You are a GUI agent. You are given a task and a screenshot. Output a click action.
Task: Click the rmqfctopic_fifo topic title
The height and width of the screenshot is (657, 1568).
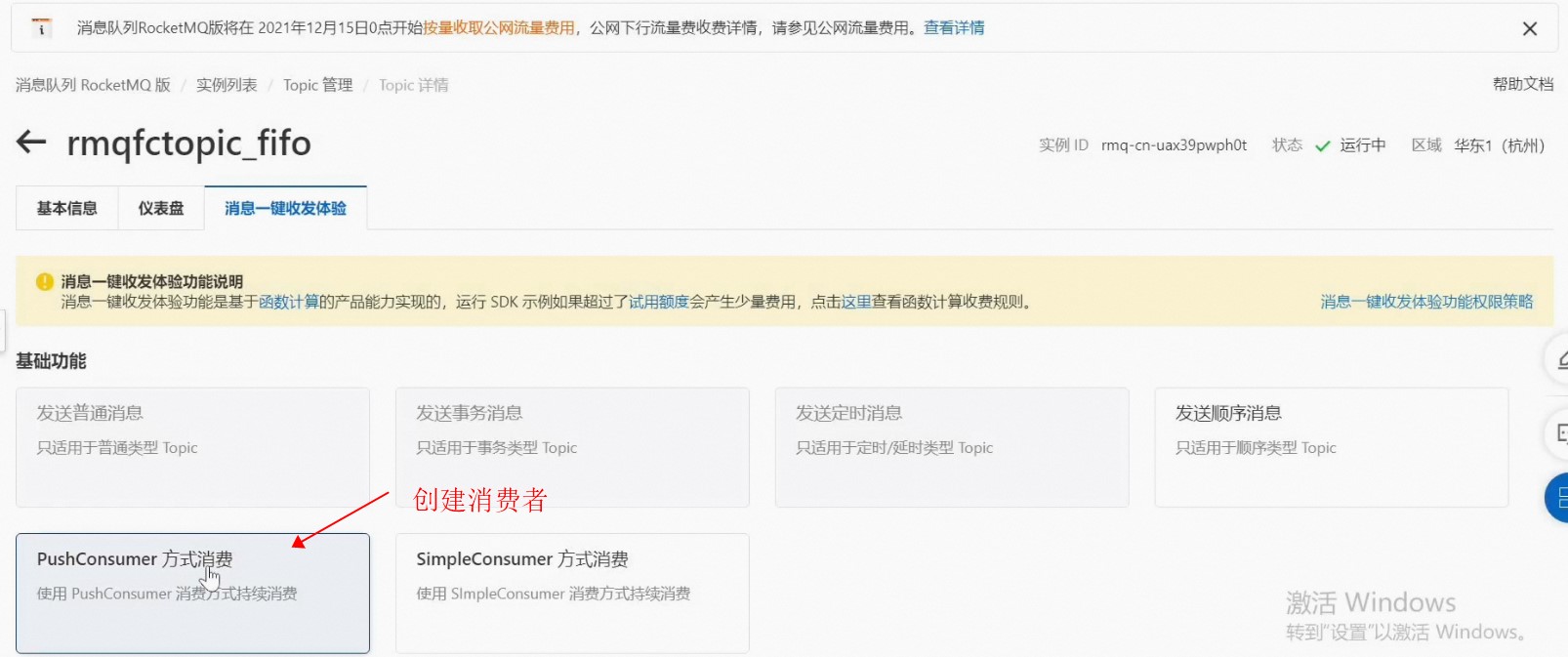point(188,144)
